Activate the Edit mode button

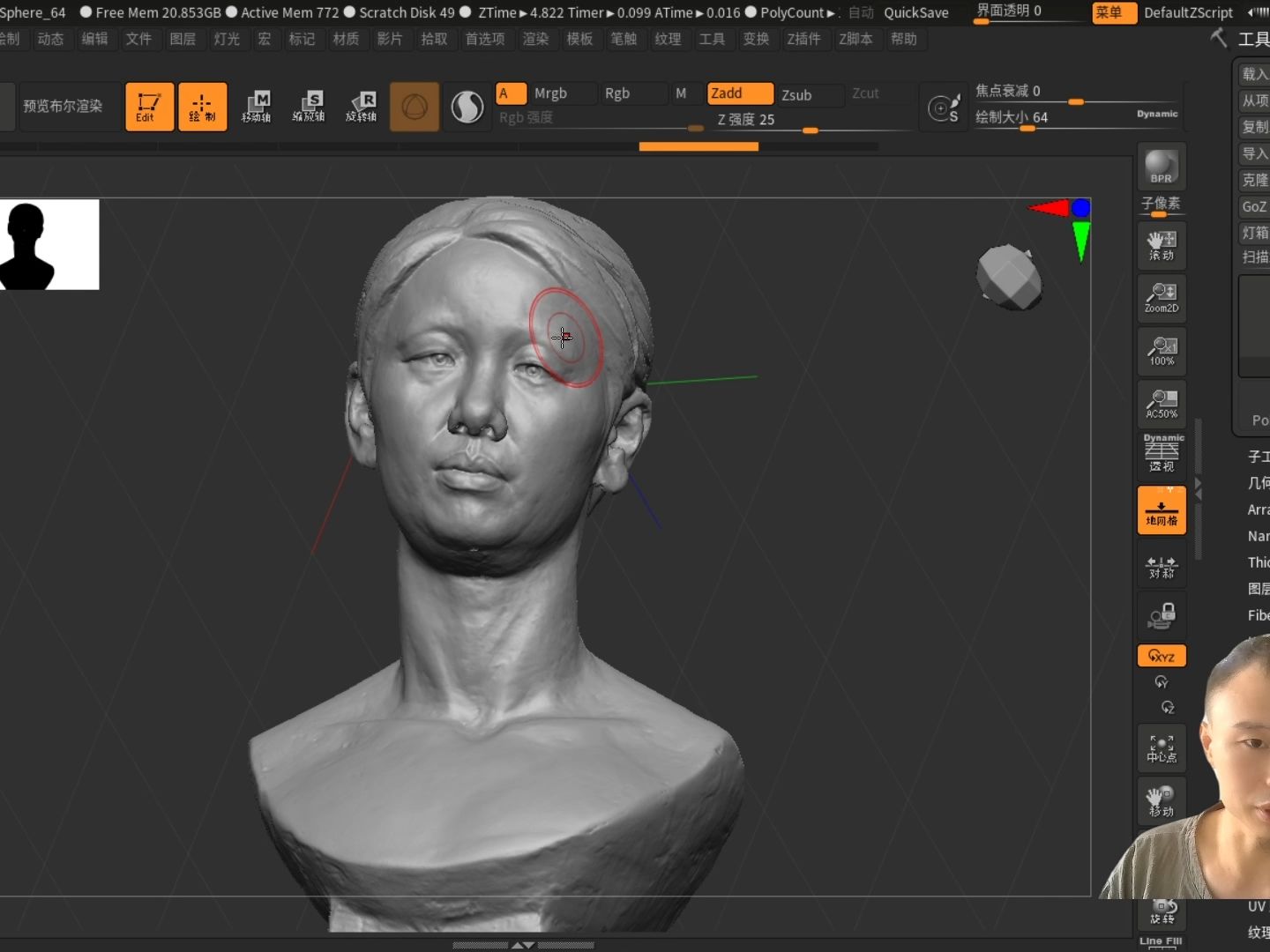coord(149,107)
